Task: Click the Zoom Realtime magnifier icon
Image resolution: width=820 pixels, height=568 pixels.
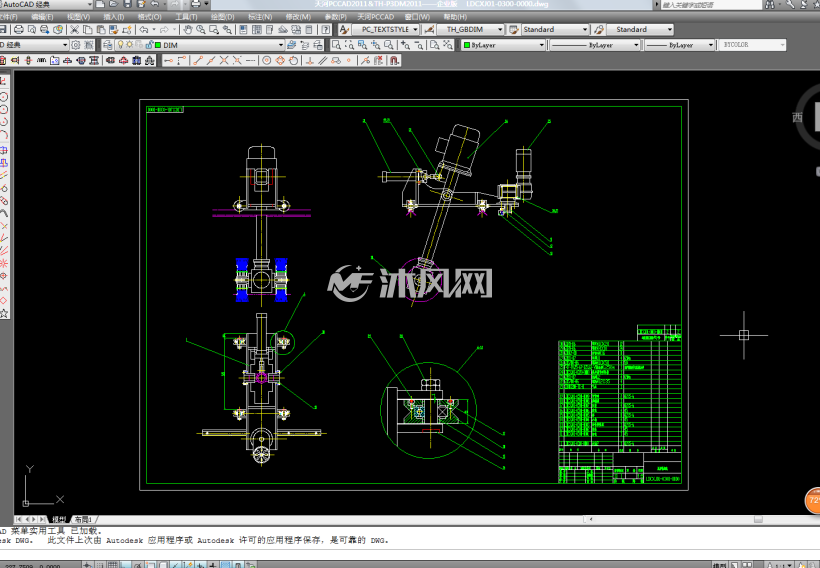Action: (x=201, y=30)
